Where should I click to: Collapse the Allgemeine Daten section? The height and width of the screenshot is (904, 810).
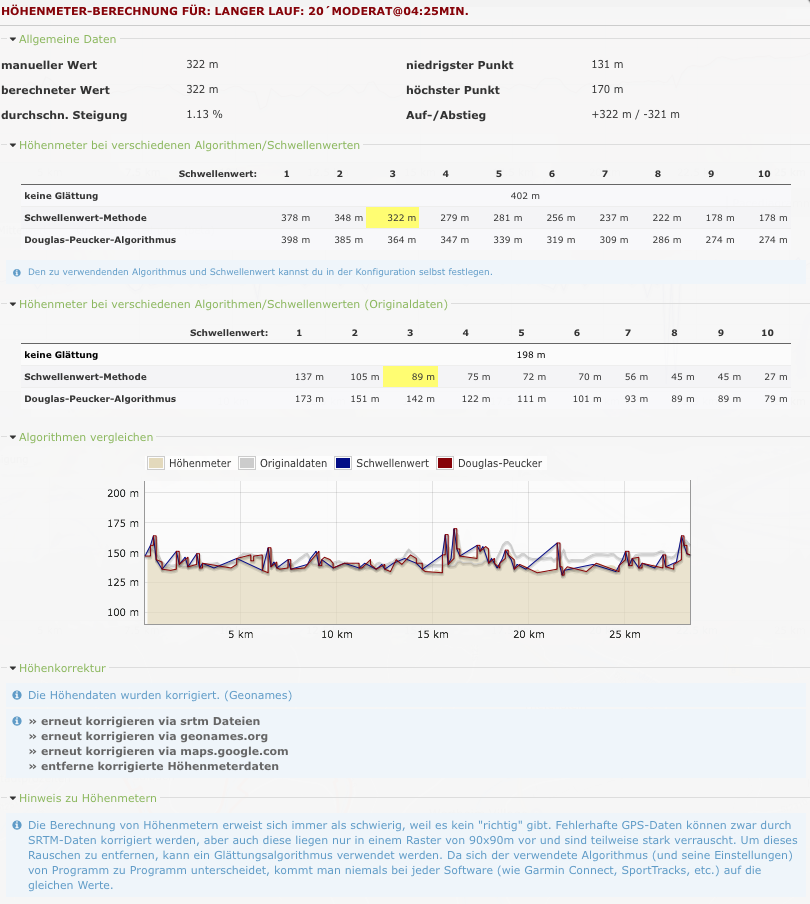click(67, 39)
